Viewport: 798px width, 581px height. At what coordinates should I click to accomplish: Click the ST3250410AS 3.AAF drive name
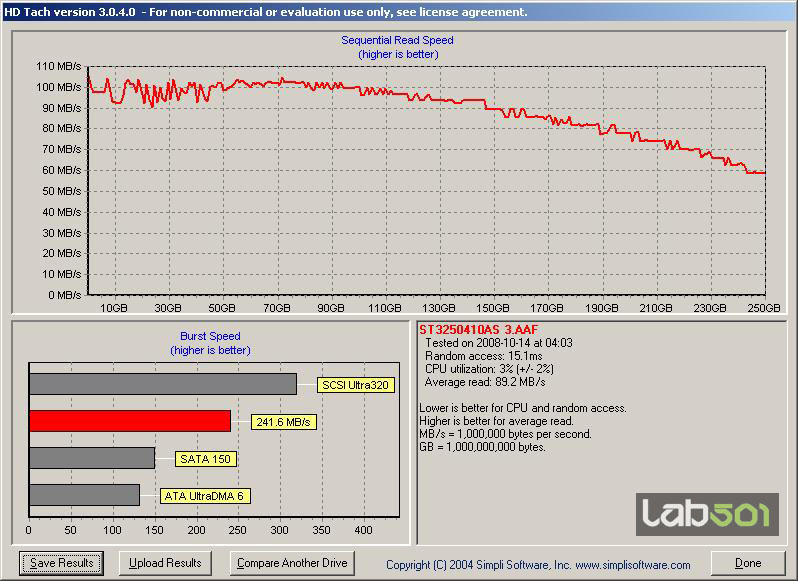(478, 329)
